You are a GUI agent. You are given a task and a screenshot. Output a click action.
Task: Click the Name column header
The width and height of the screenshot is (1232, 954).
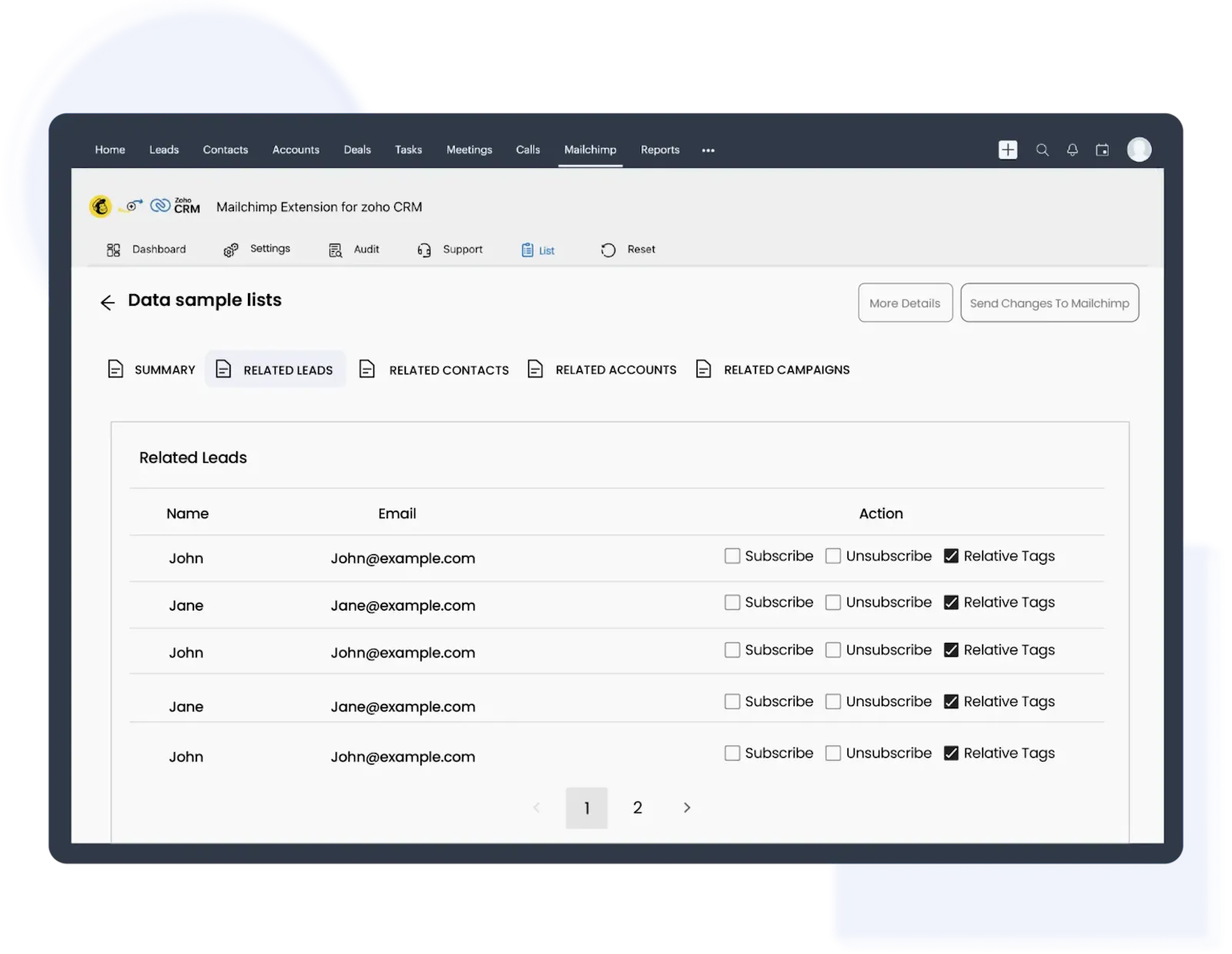[x=187, y=514]
